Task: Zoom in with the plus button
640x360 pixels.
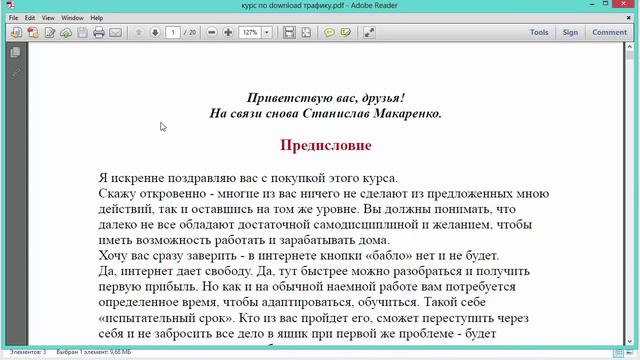Action: pyautogui.click(x=228, y=32)
